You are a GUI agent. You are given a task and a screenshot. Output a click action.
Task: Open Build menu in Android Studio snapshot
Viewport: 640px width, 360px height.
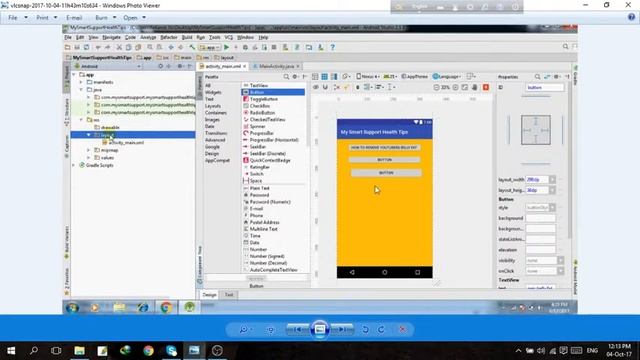[187, 37]
